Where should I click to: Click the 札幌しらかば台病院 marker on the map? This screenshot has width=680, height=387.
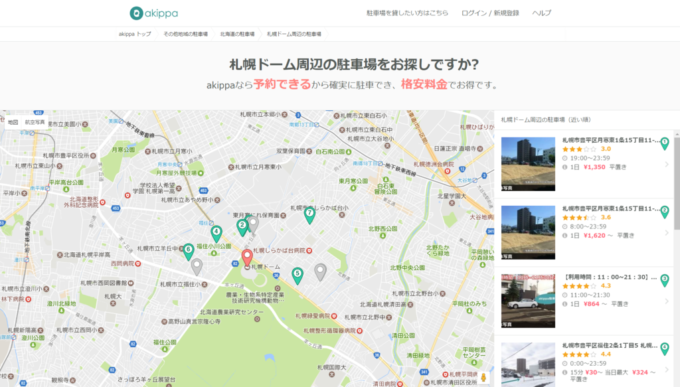[309, 251]
